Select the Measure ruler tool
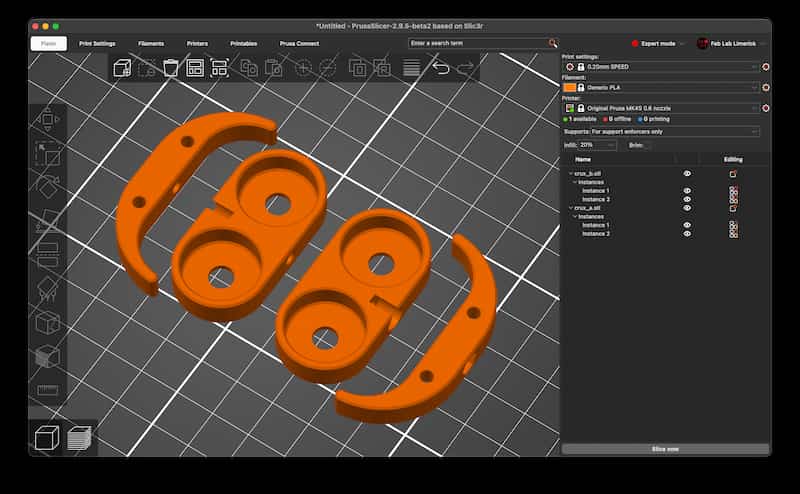This screenshot has height=494, width=800. (47, 390)
